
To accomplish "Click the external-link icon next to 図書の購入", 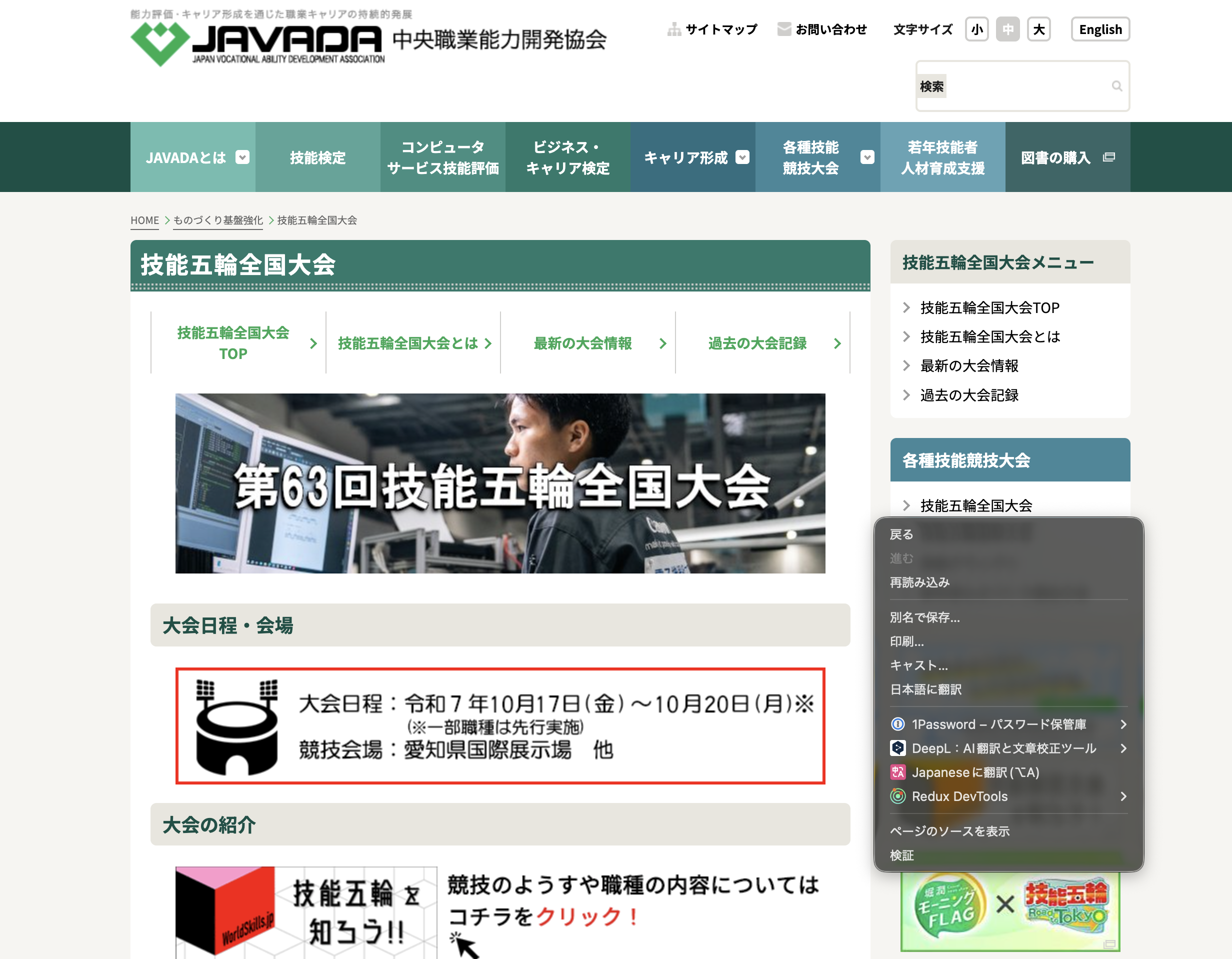I will (1109, 157).
